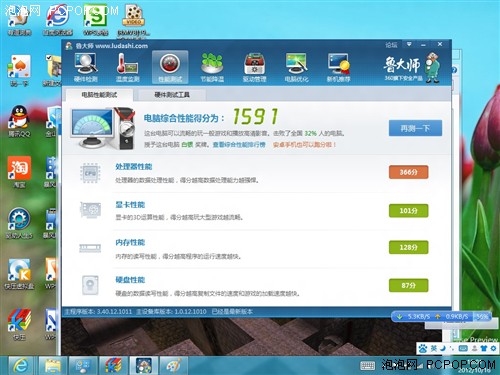Click the monitor speedometer benchmark image
The height and width of the screenshot is (375, 500).
click(103, 128)
